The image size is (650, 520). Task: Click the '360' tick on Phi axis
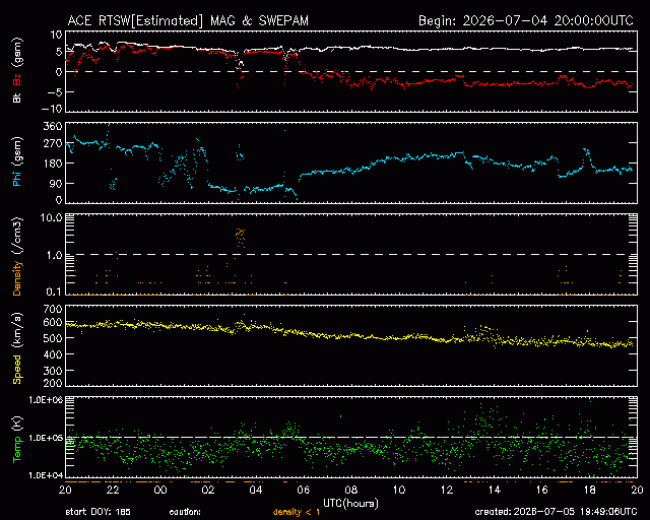53,126
